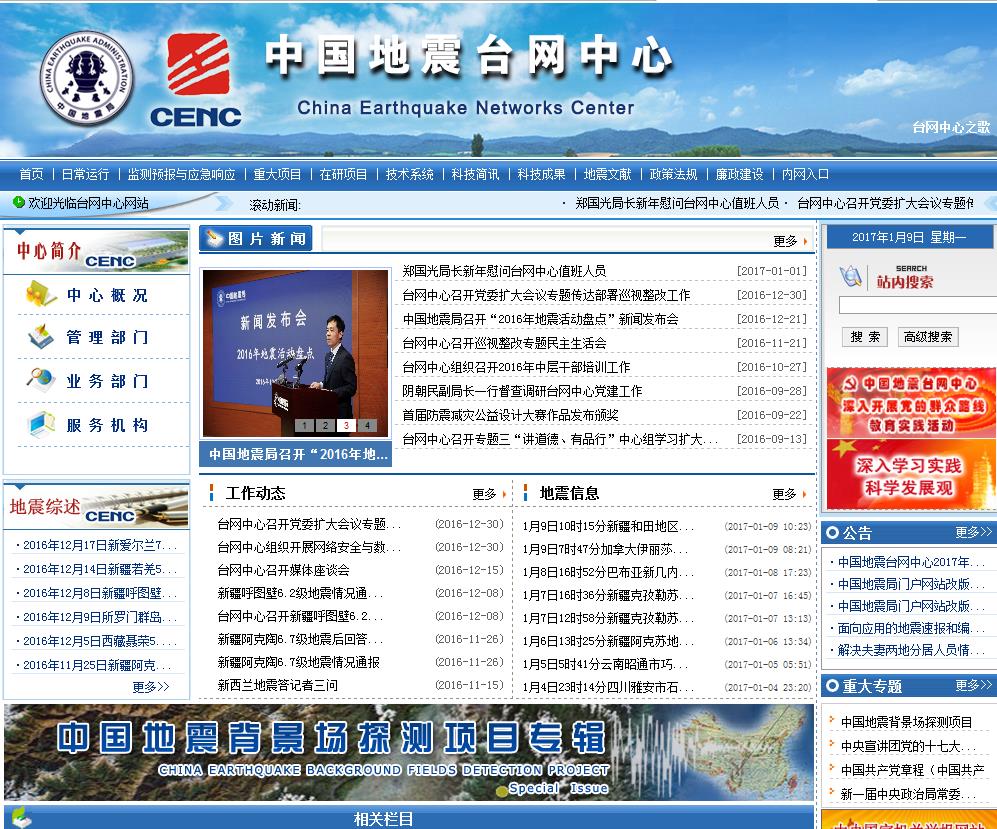997x829 pixels.
Task: Open 日常运行 menu item
Action: point(85,174)
